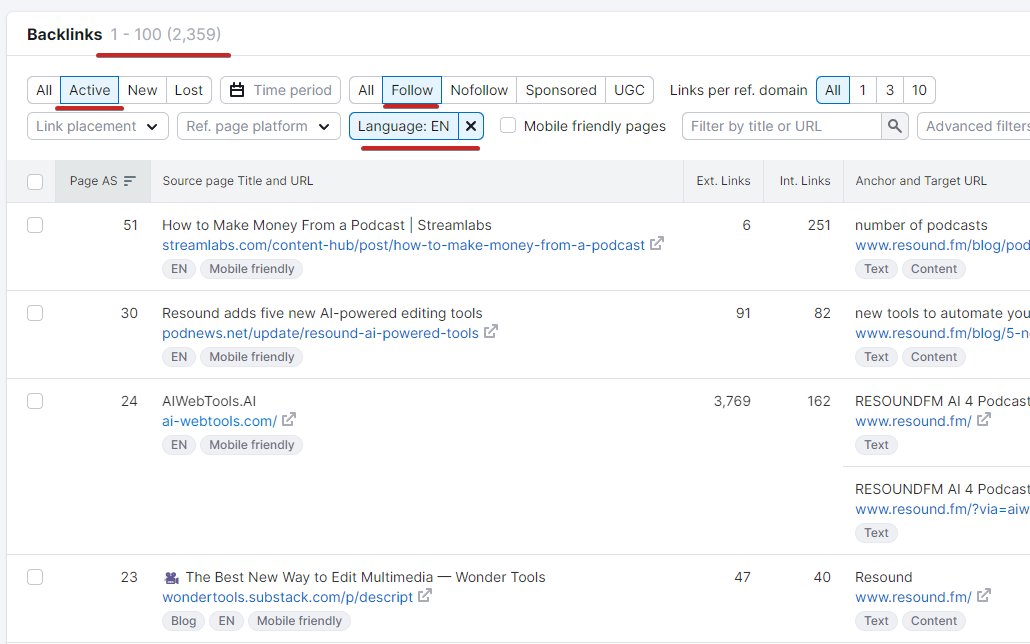Click EN tag on podnews row
This screenshot has height=644, width=1030.
[x=179, y=357]
